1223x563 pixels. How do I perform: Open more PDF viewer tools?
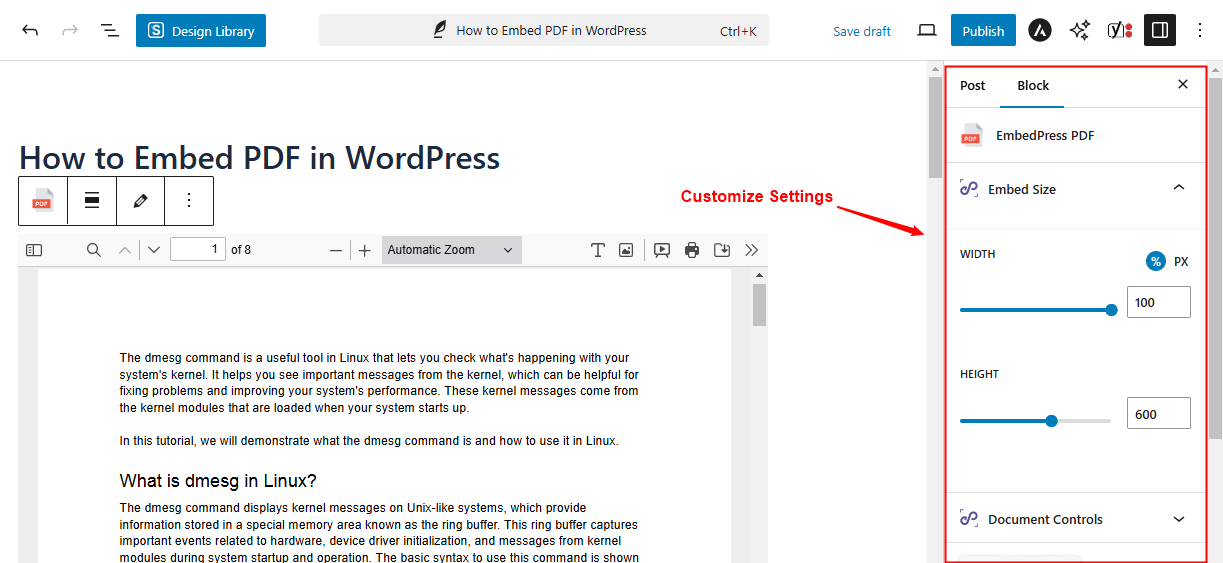coord(752,250)
